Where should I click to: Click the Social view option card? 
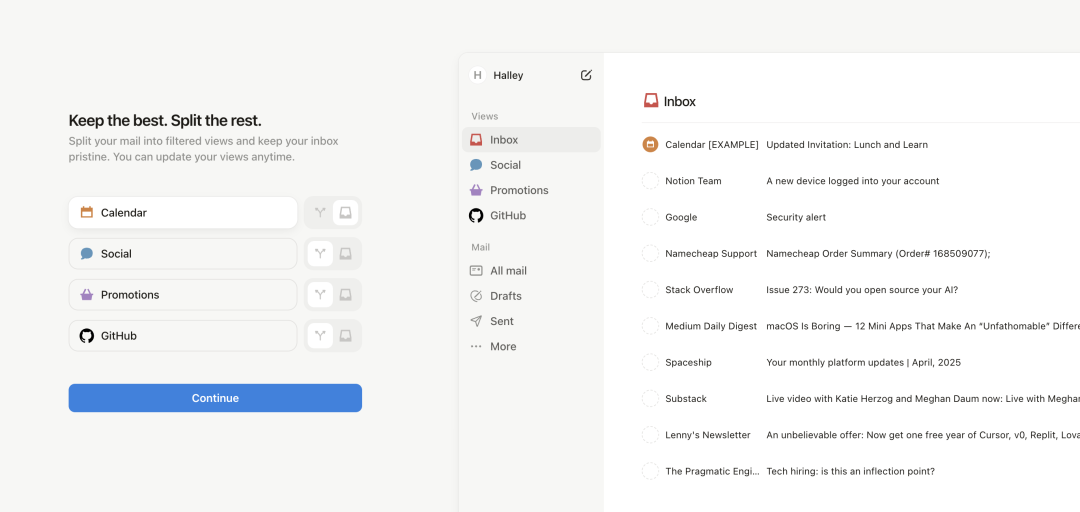183,254
